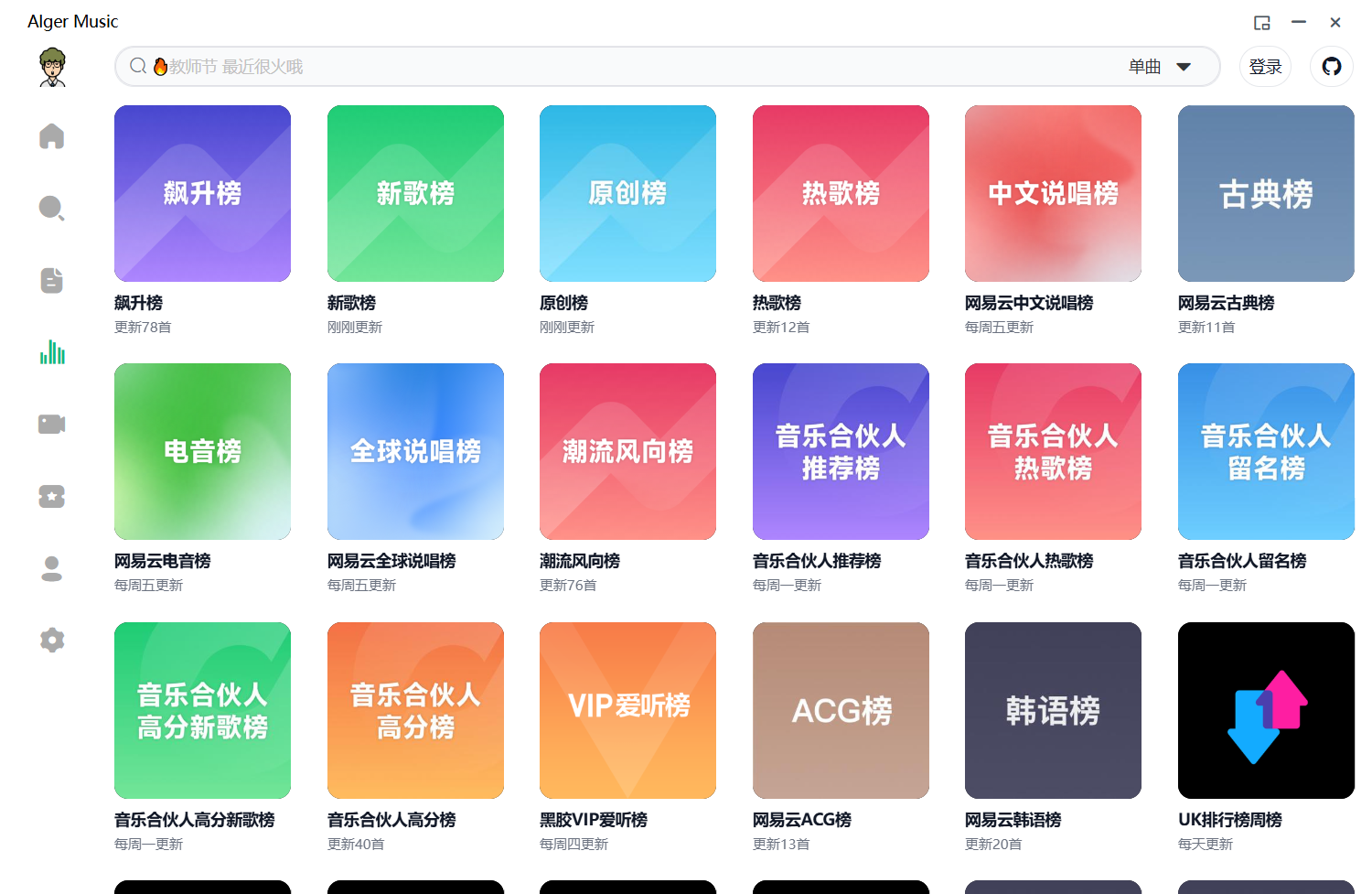Click the 更新11首 label
The width and height of the screenshot is (1372, 894).
point(1206,328)
